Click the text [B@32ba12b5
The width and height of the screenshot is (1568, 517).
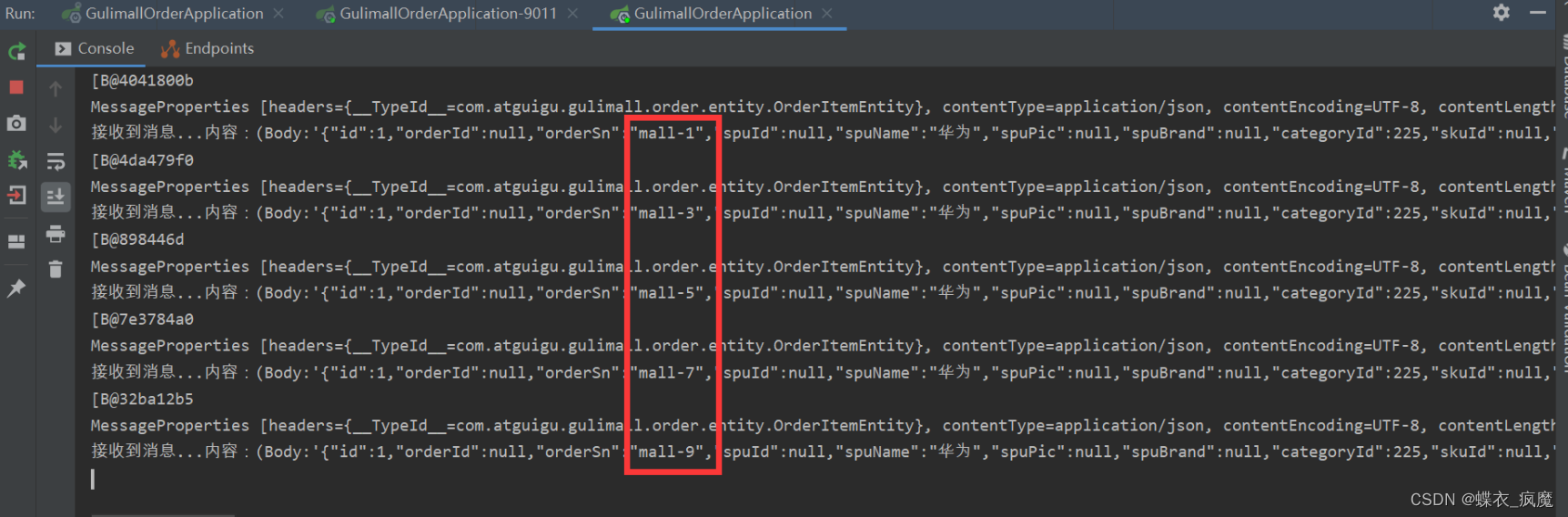(142, 399)
